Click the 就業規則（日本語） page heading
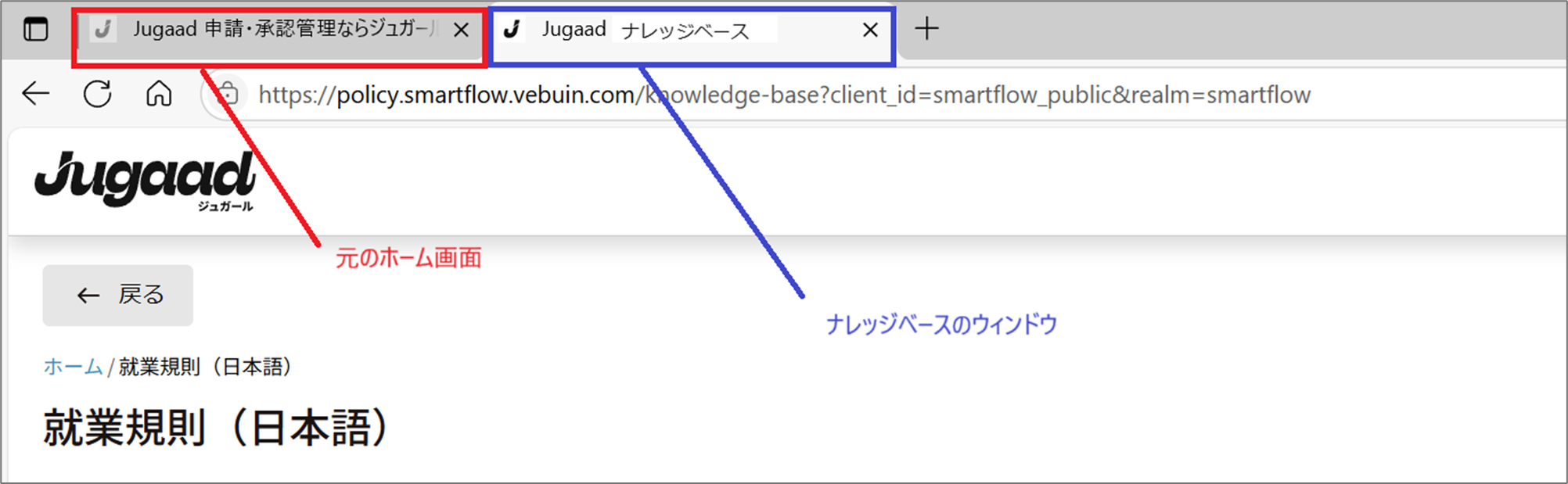The height and width of the screenshot is (484, 1568). coord(216,427)
